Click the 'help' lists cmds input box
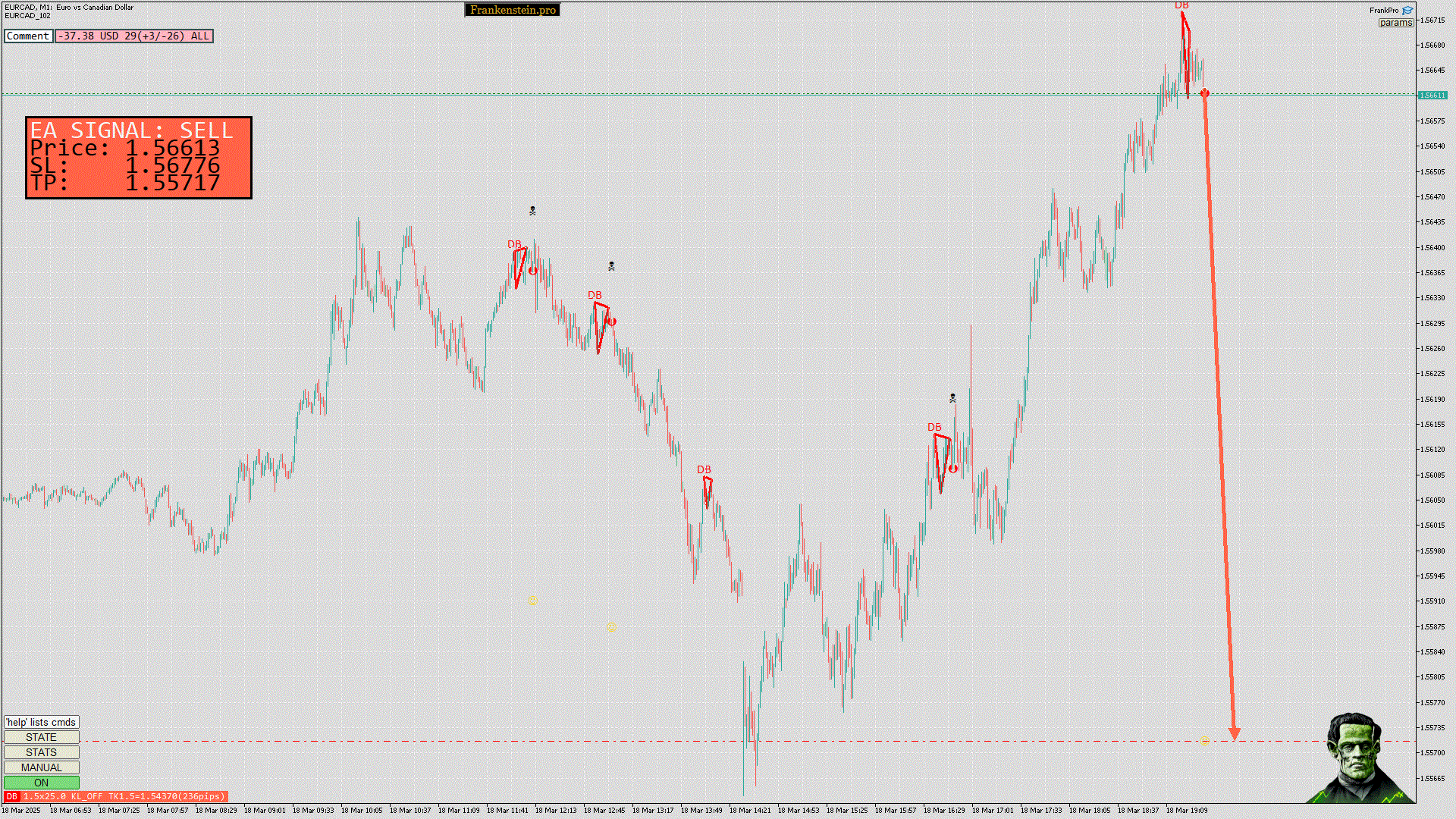The image size is (1456, 819). click(x=42, y=722)
